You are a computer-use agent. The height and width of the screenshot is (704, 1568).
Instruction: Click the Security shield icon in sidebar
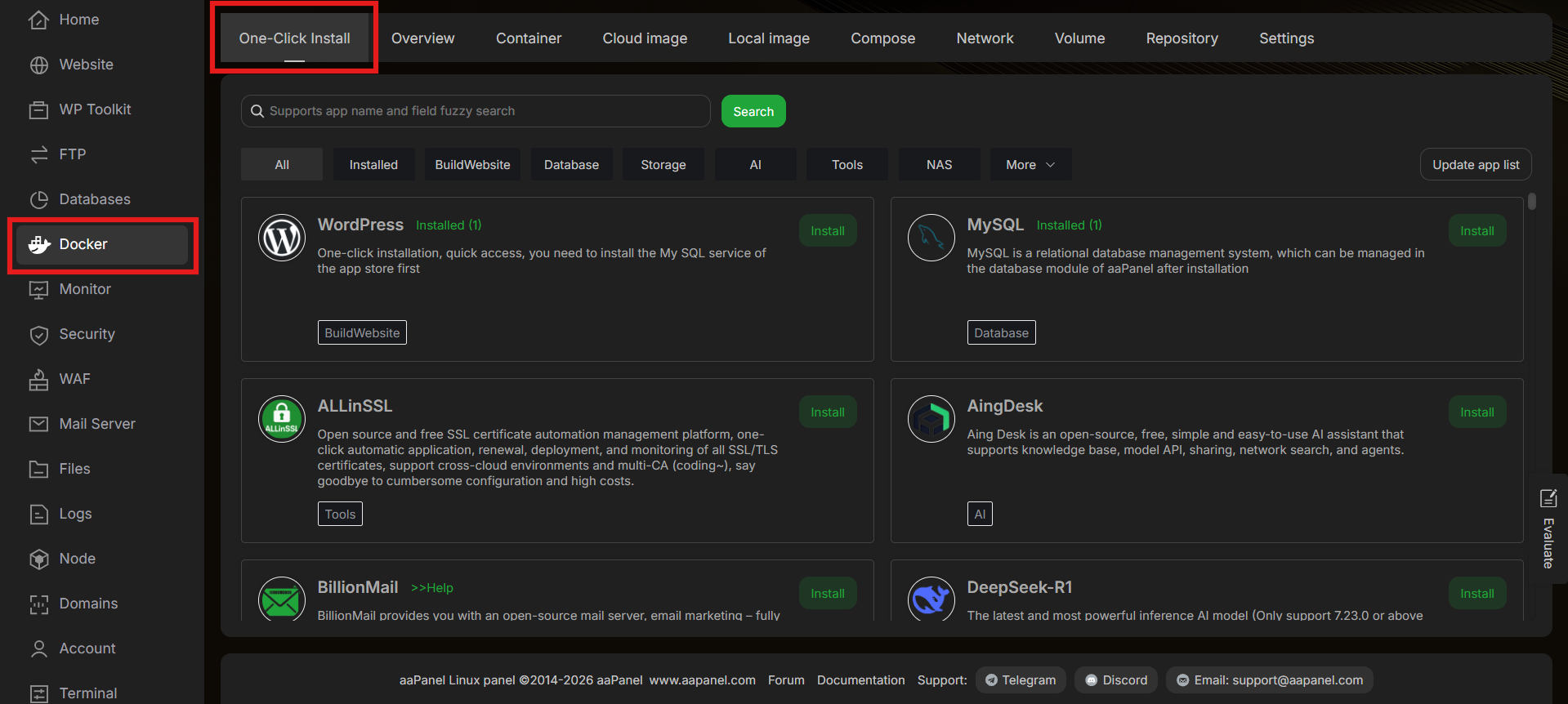coord(38,334)
